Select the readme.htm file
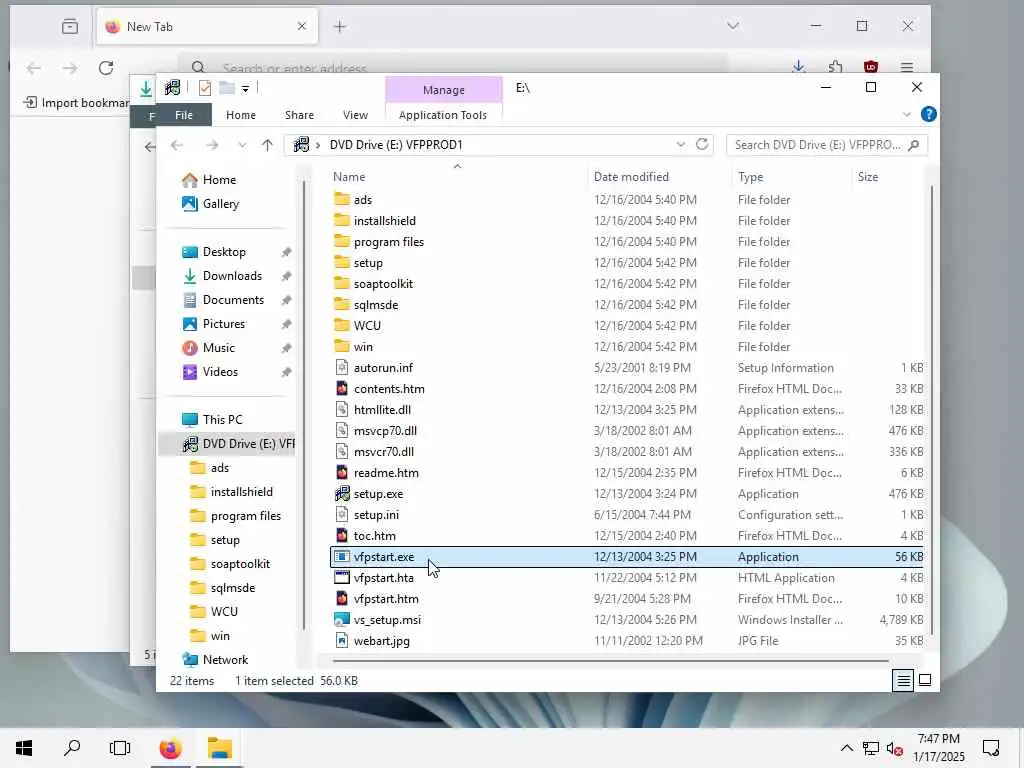Screen dimensions: 1024x768 [x=386, y=473]
